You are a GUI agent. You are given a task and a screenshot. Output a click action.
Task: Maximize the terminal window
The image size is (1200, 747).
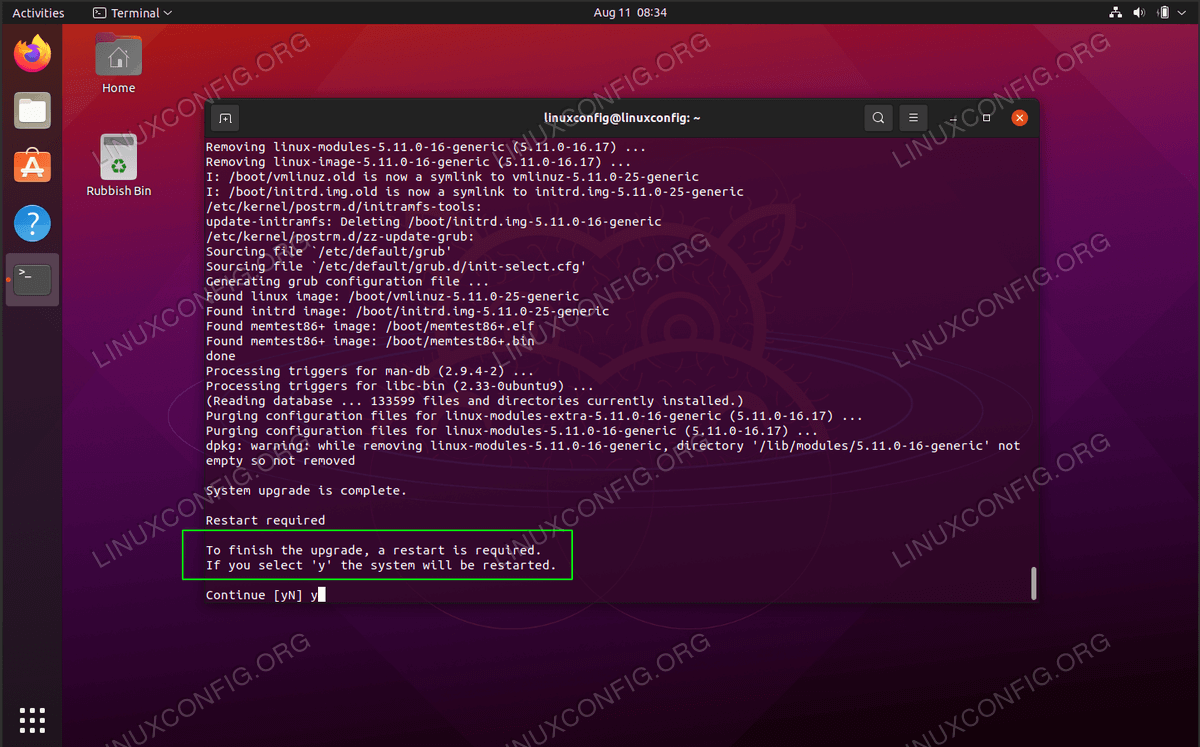986,118
